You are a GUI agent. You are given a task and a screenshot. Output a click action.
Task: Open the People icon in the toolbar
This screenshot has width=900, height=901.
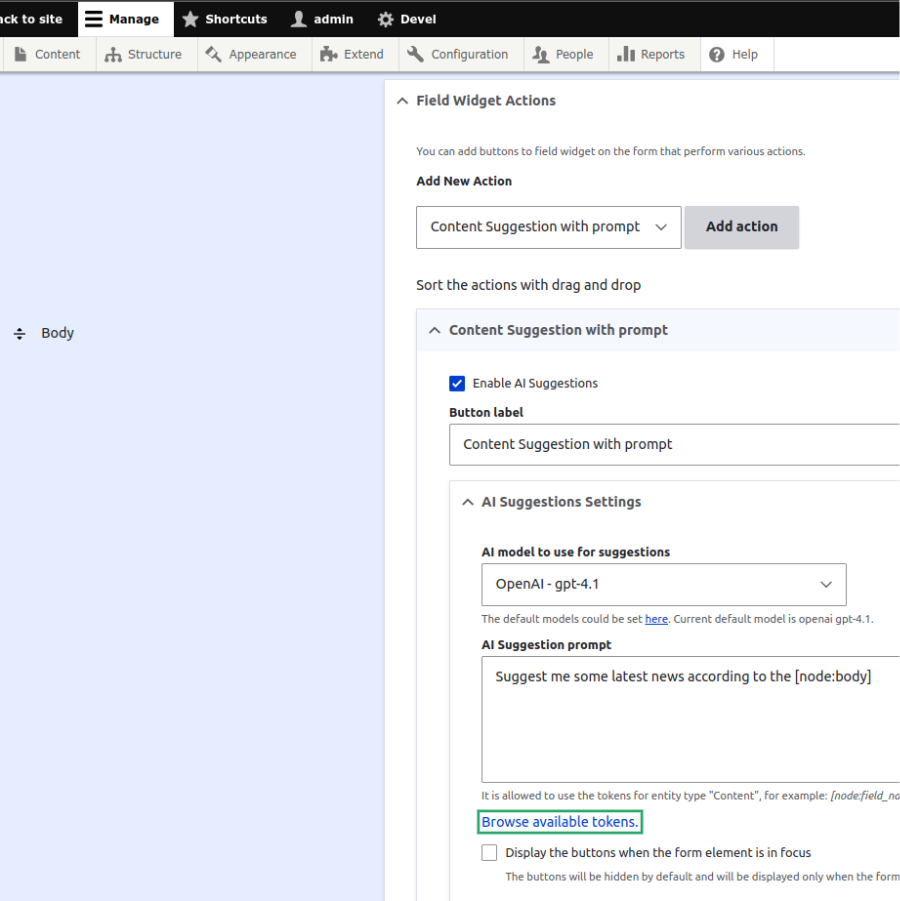pyautogui.click(x=540, y=55)
